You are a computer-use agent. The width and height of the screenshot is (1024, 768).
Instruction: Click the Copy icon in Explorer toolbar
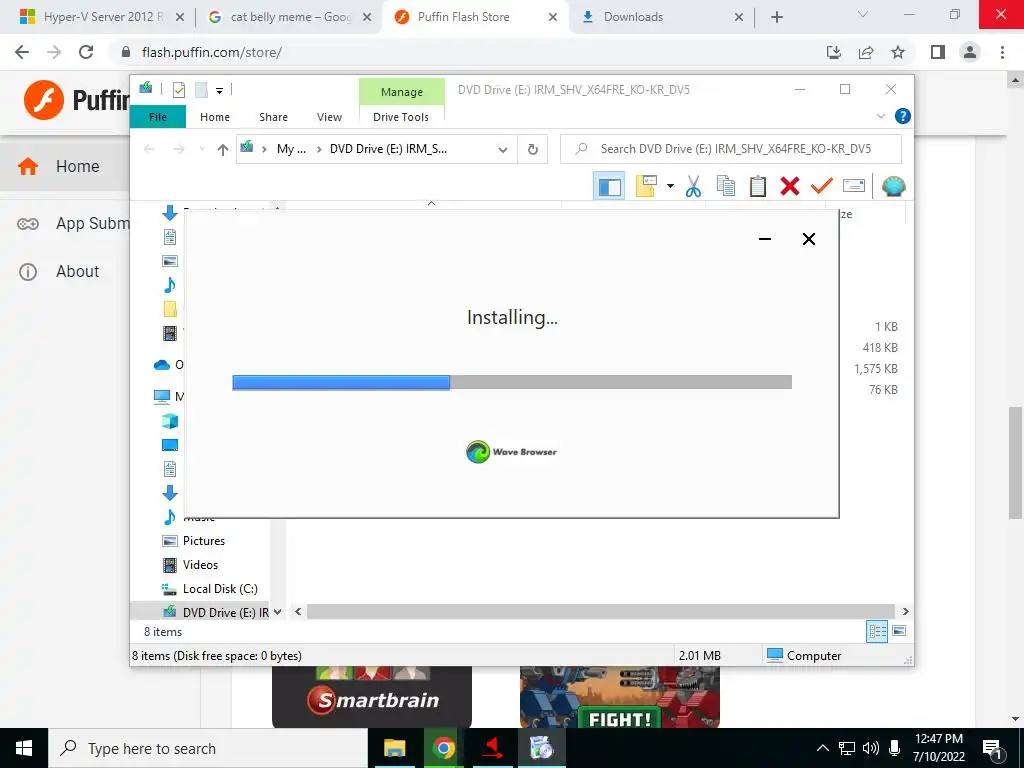coord(726,187)
